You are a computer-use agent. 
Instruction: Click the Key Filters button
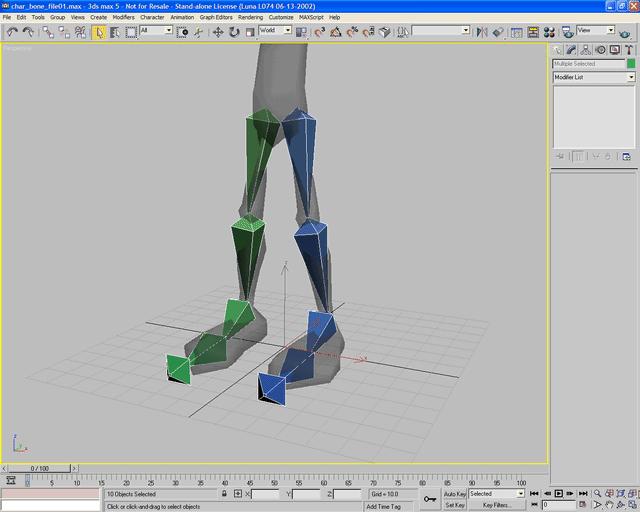[497, 506]
